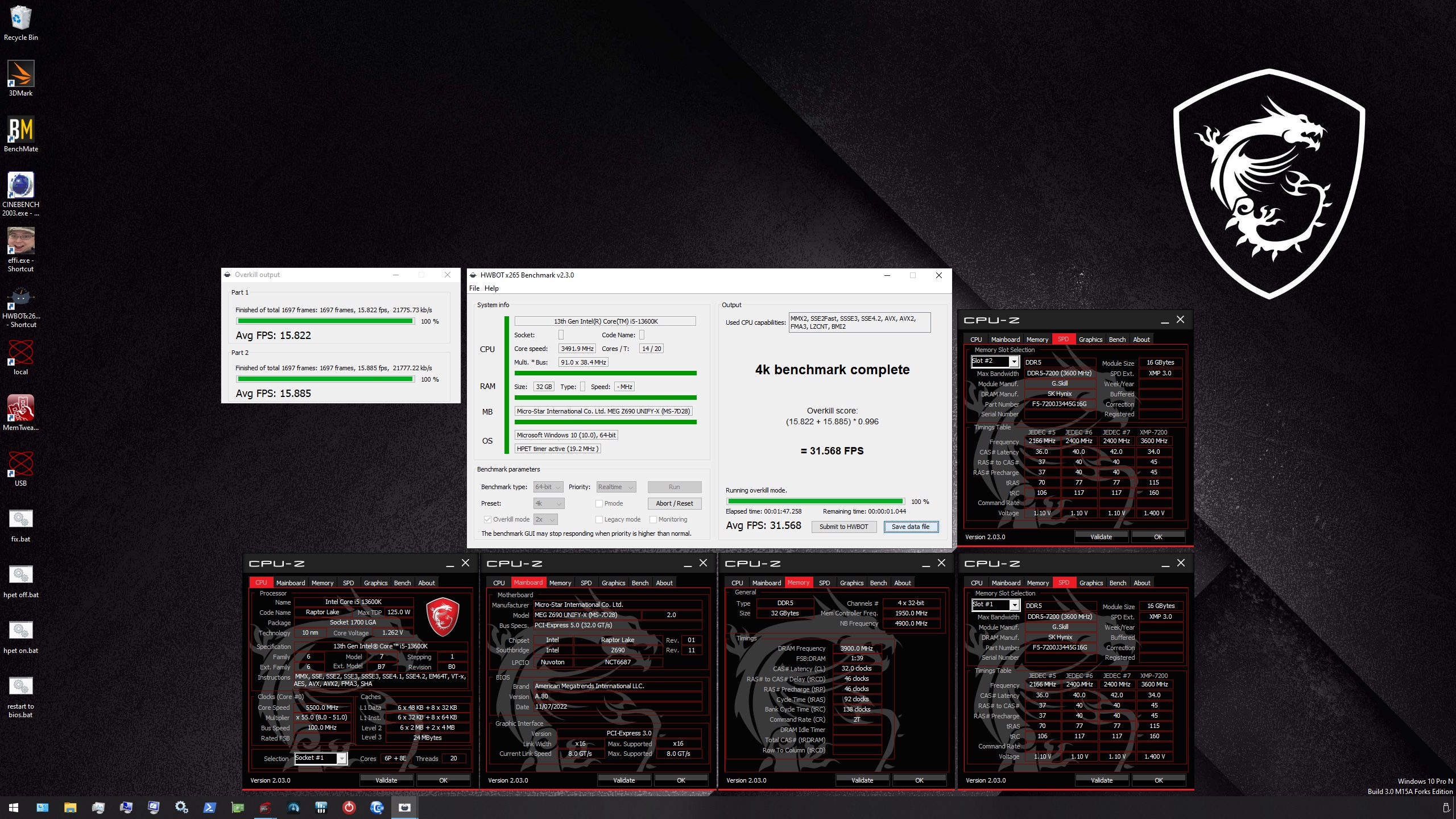Switch to CPU-Z from the taskbar
The height and width of the screenshot is (819, 1456).
[x=265, y=807]
